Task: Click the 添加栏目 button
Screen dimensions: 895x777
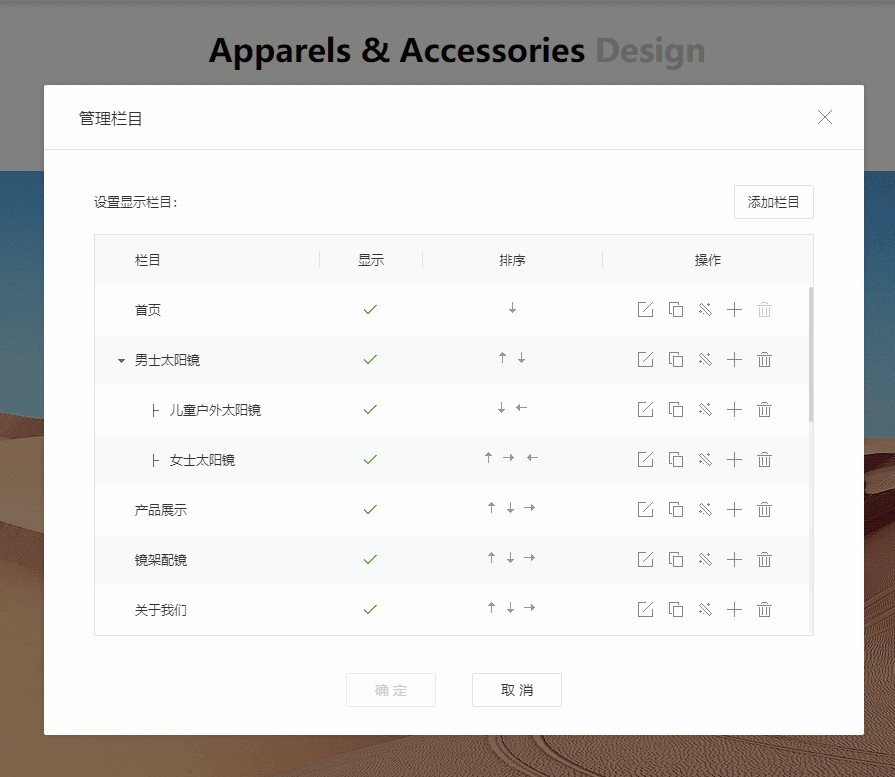Action: [x=773, y=202]
